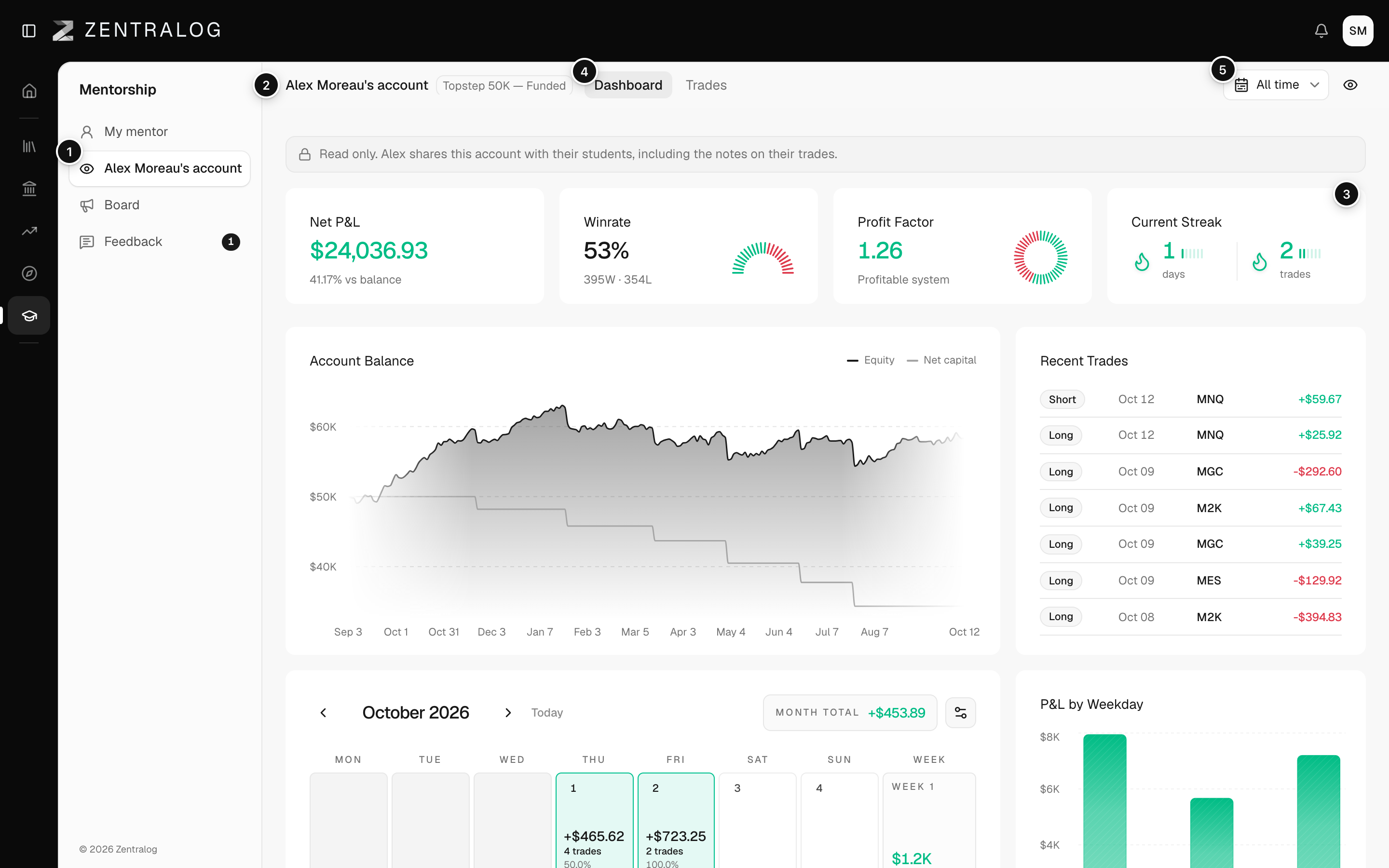Click the Profit Factor ring chart
Screen dimensions: 1389x868
1040,257
